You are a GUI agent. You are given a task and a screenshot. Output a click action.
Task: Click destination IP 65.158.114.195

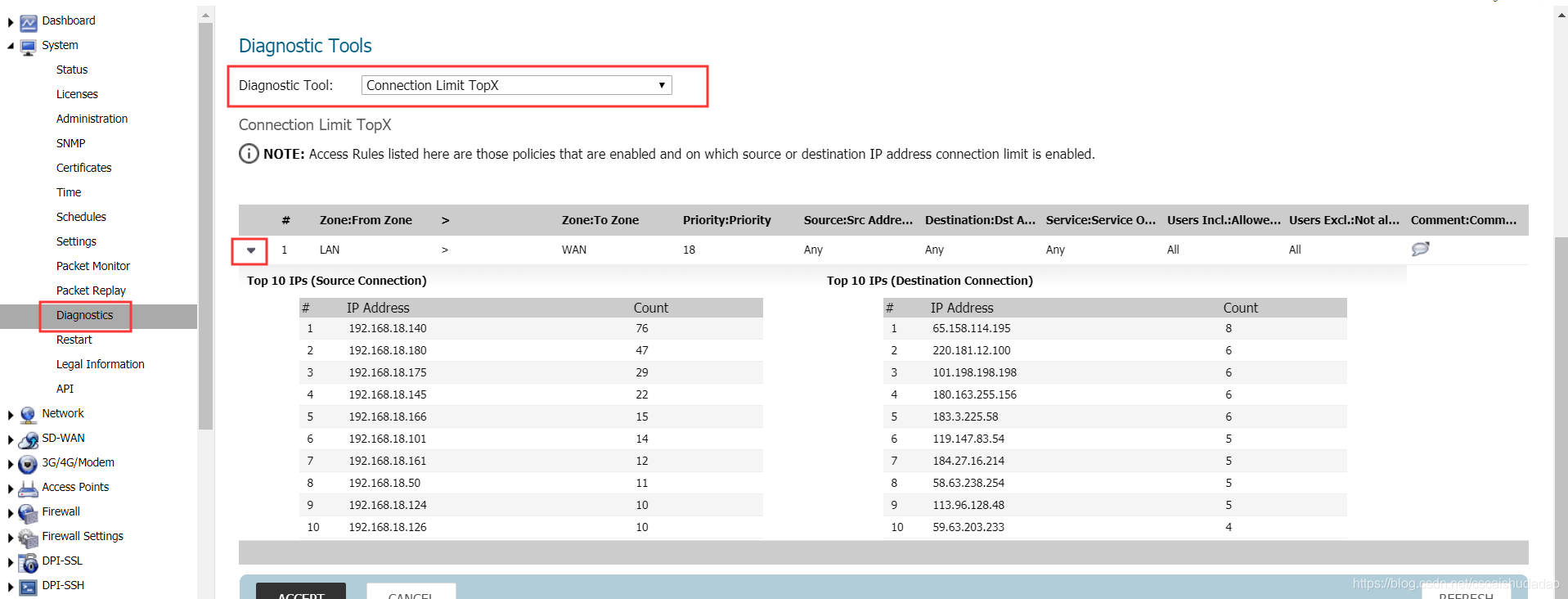click(x=972, y=328)
